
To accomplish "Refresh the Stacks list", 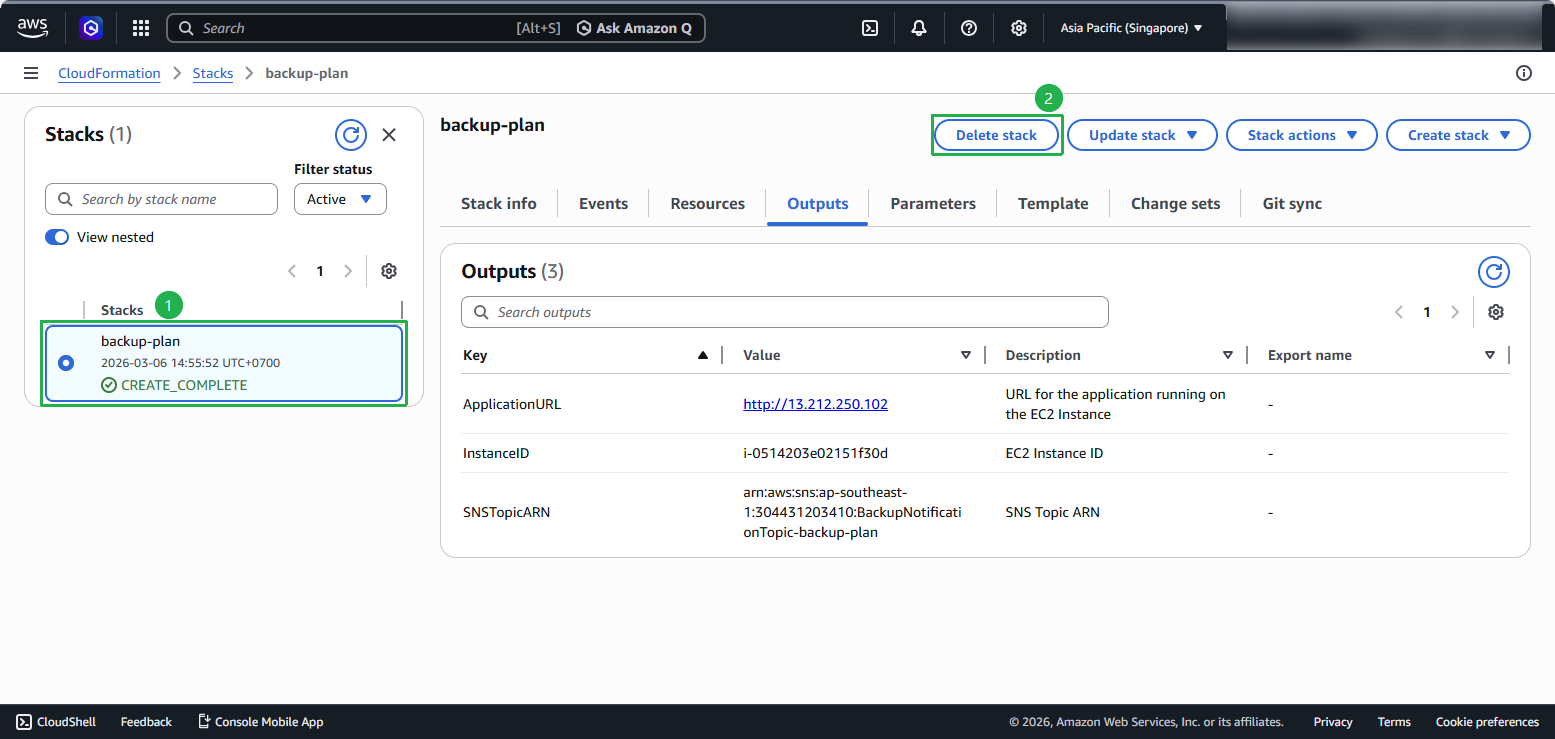I will 350,135.
